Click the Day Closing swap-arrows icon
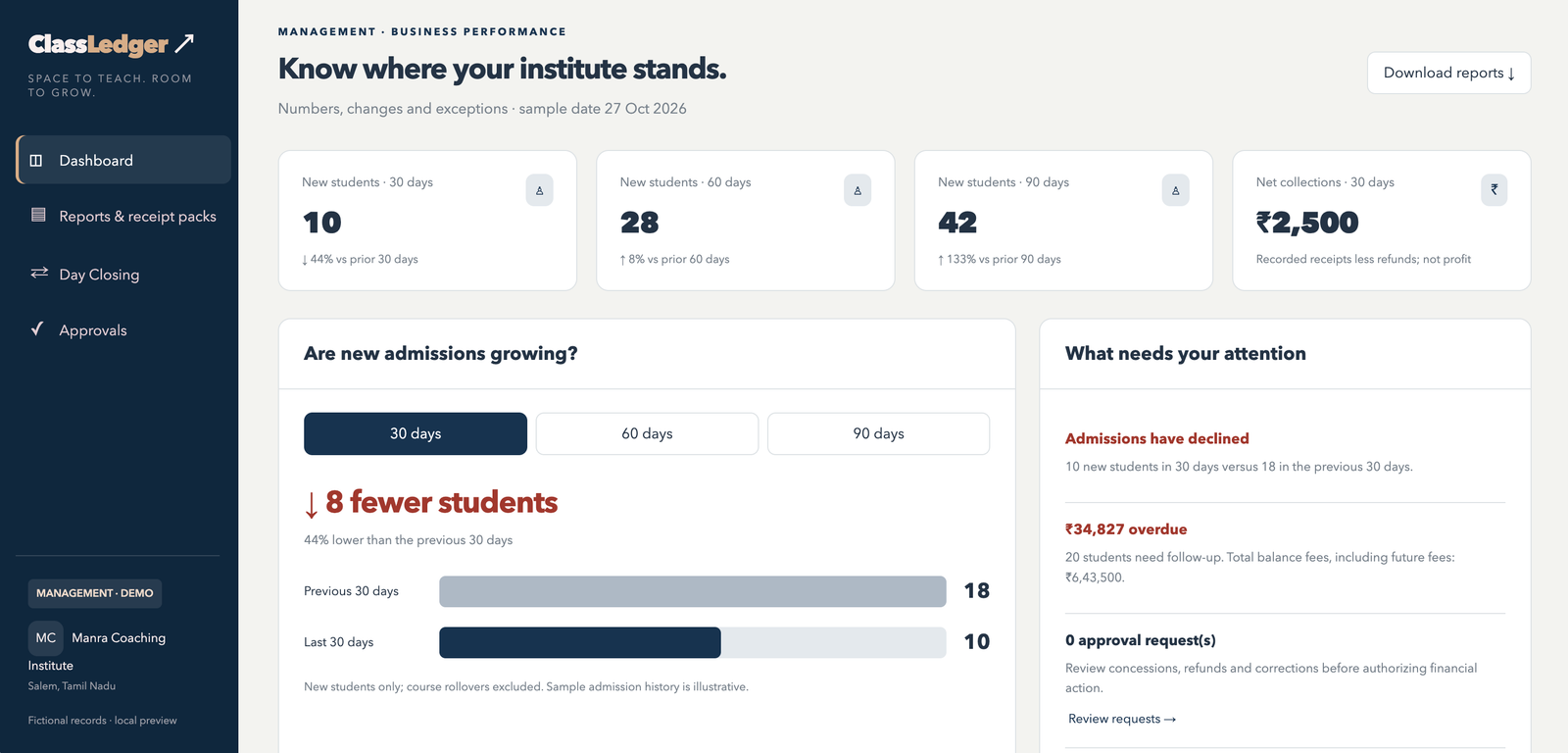The height and width of the screenshot is (753, 1568). (x=39, y=273)
